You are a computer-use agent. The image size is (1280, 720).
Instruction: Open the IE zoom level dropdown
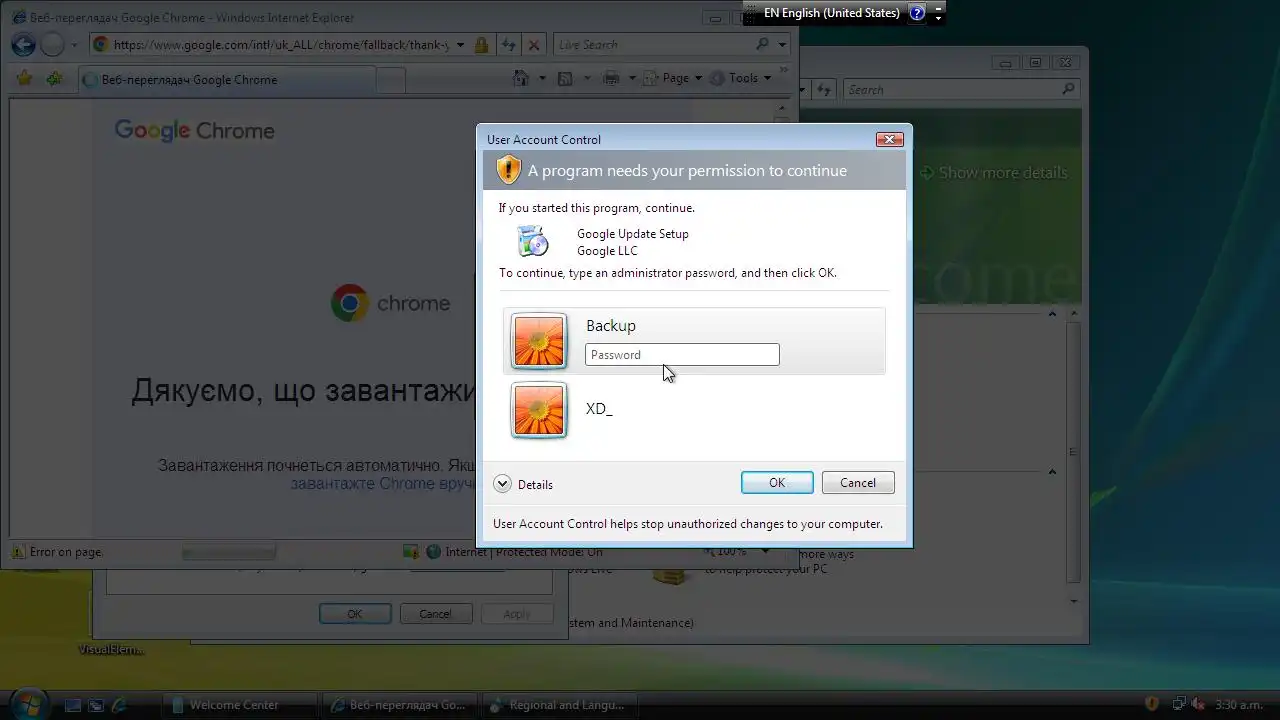(766, 551)
